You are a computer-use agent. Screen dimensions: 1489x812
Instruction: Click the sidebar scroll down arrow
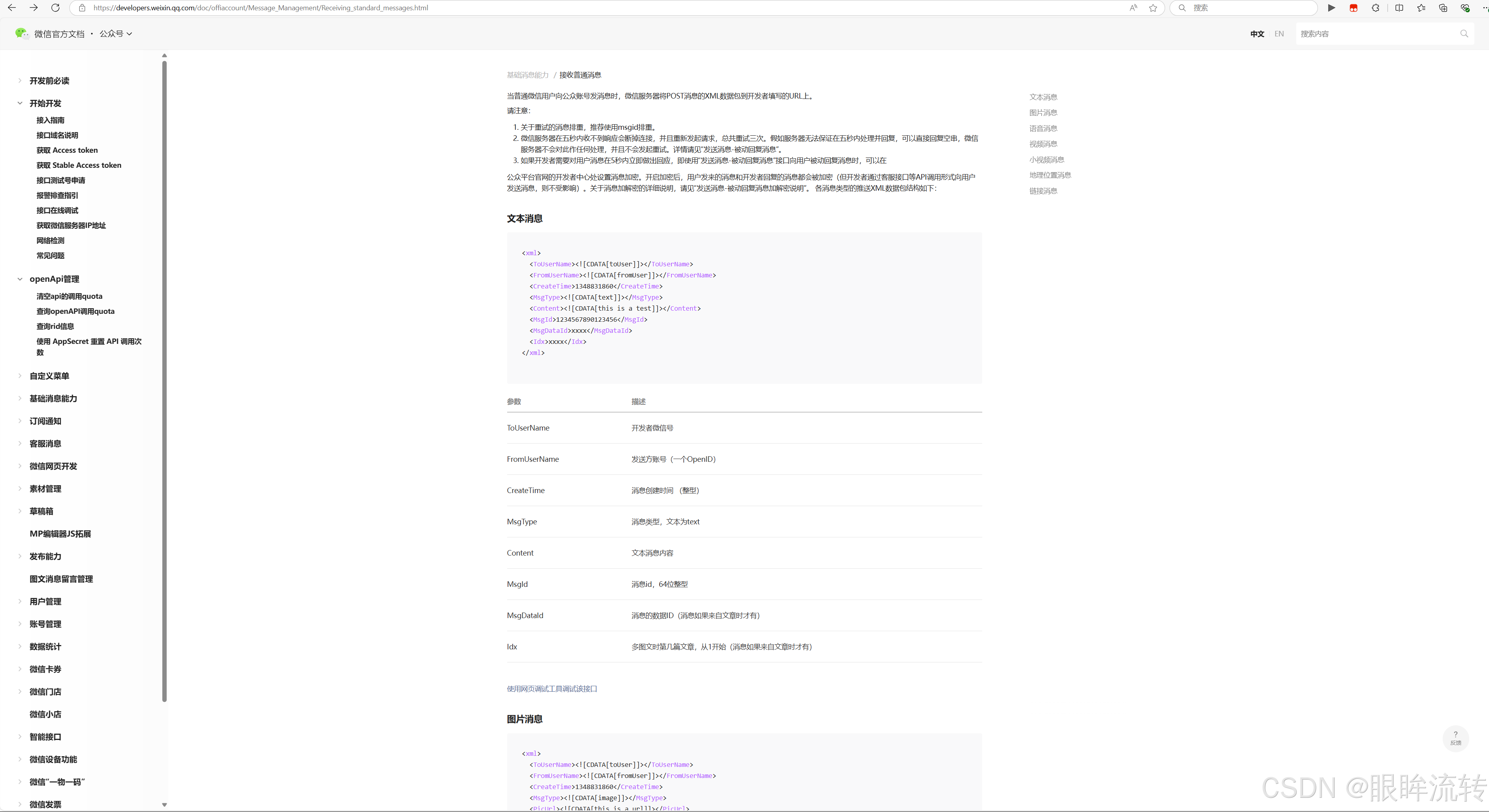click(x=164, y=804)
